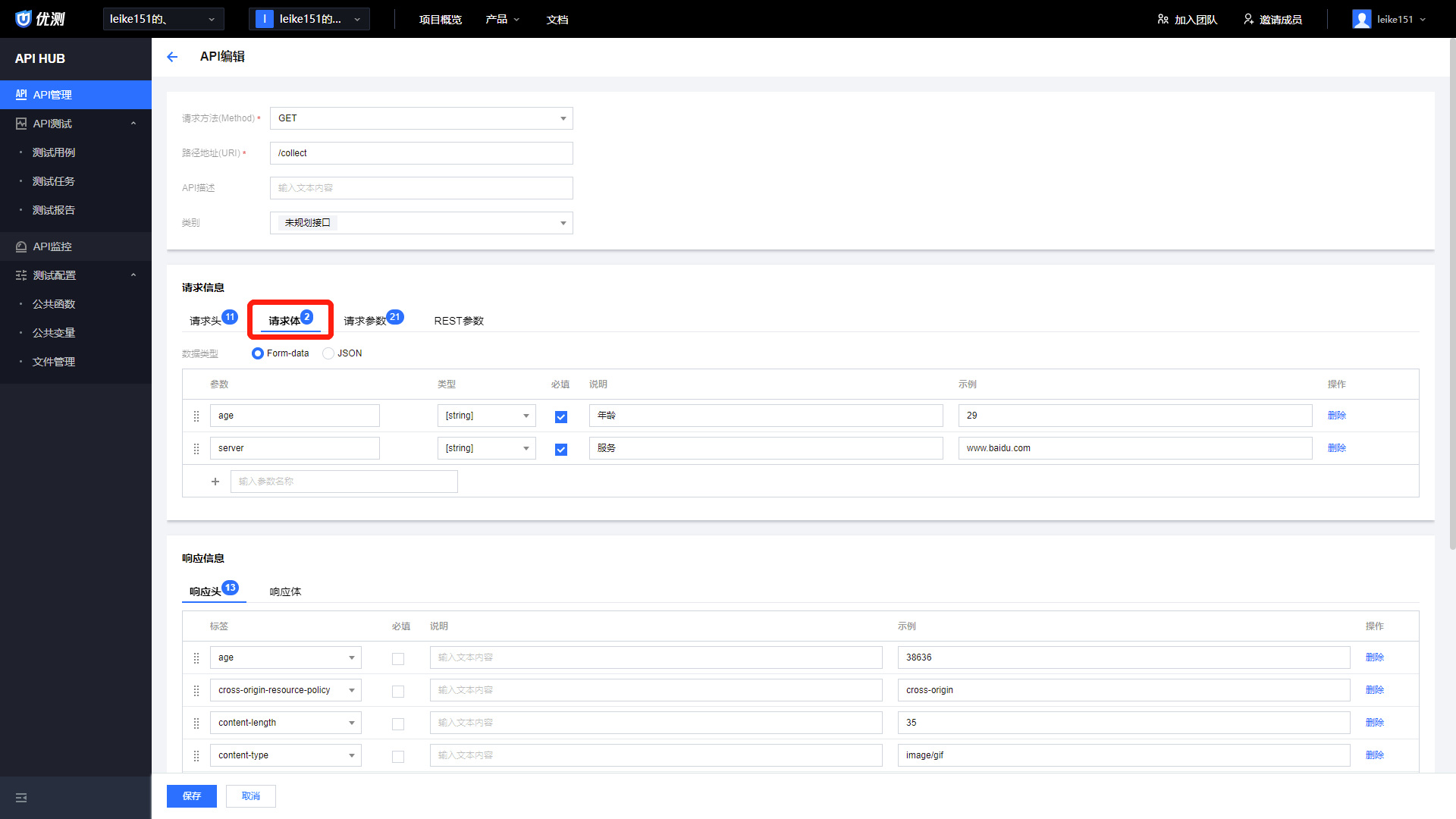
Task: Expand the age response header tag dropdown
Action: [351, 657]
